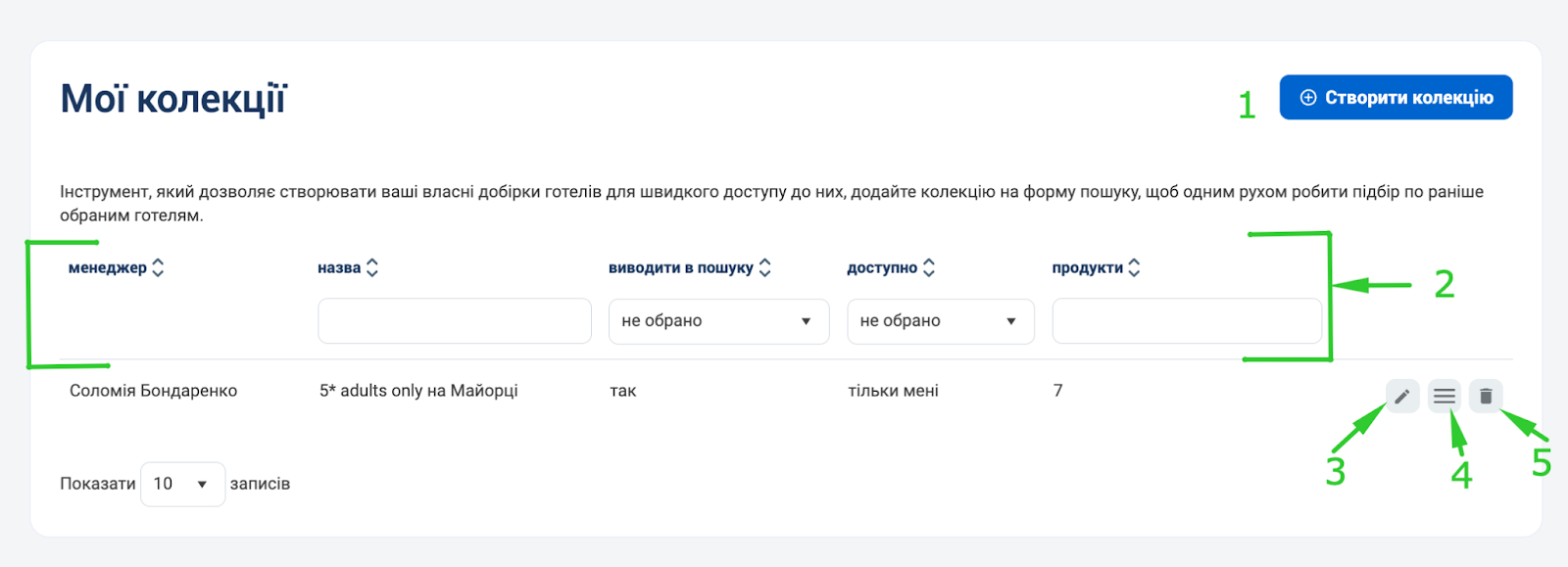Click the тільки мені availability cell

[x=893, y=391]
